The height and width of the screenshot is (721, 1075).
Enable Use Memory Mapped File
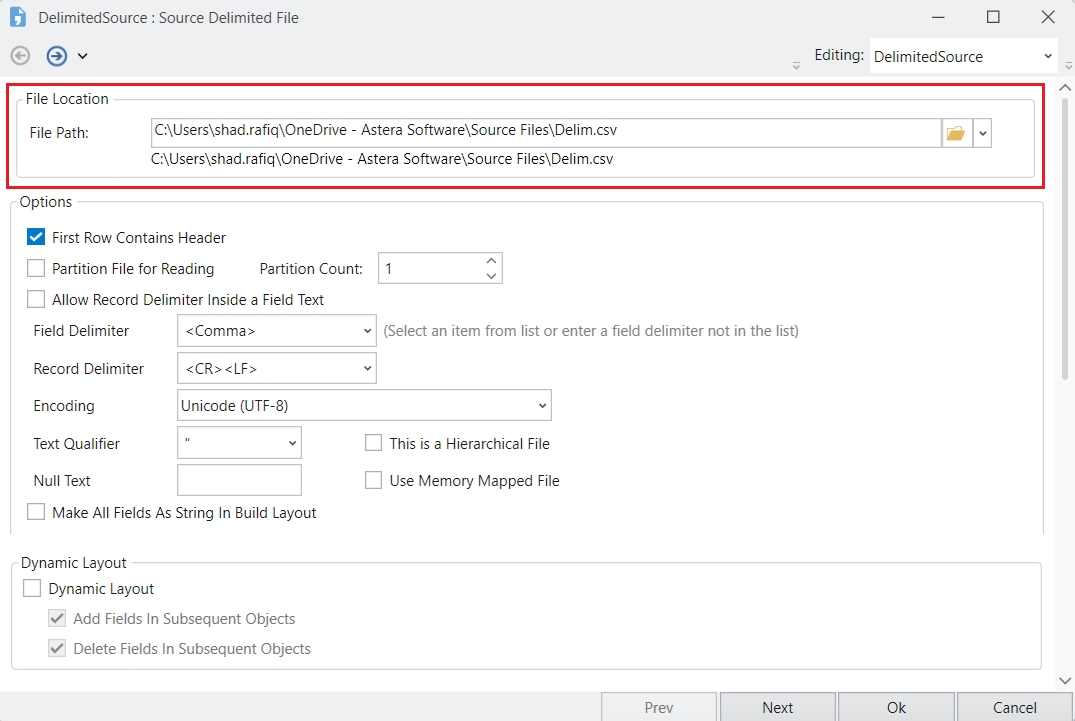tap(374, 481)
